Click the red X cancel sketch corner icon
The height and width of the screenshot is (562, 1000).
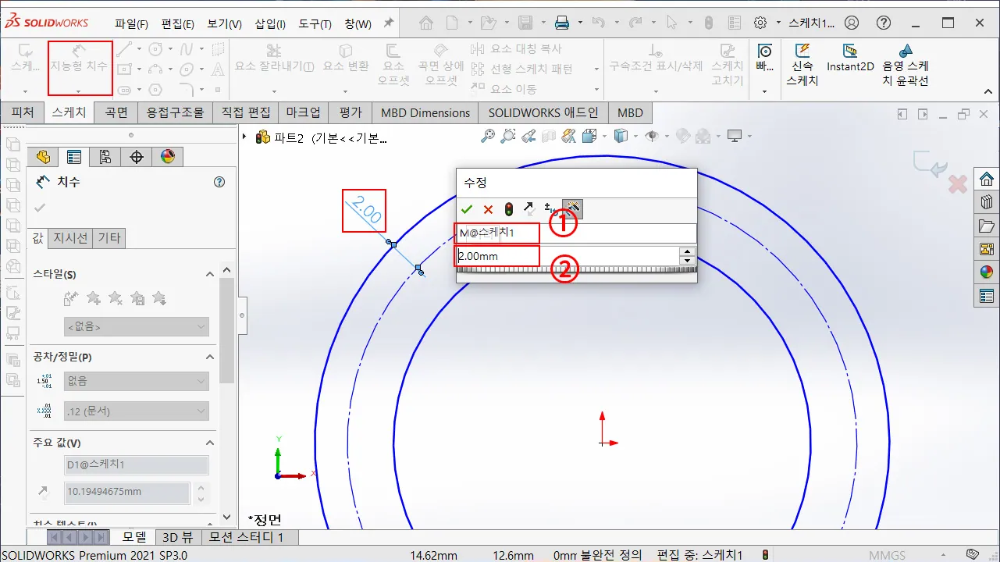[x=957, y=184]
